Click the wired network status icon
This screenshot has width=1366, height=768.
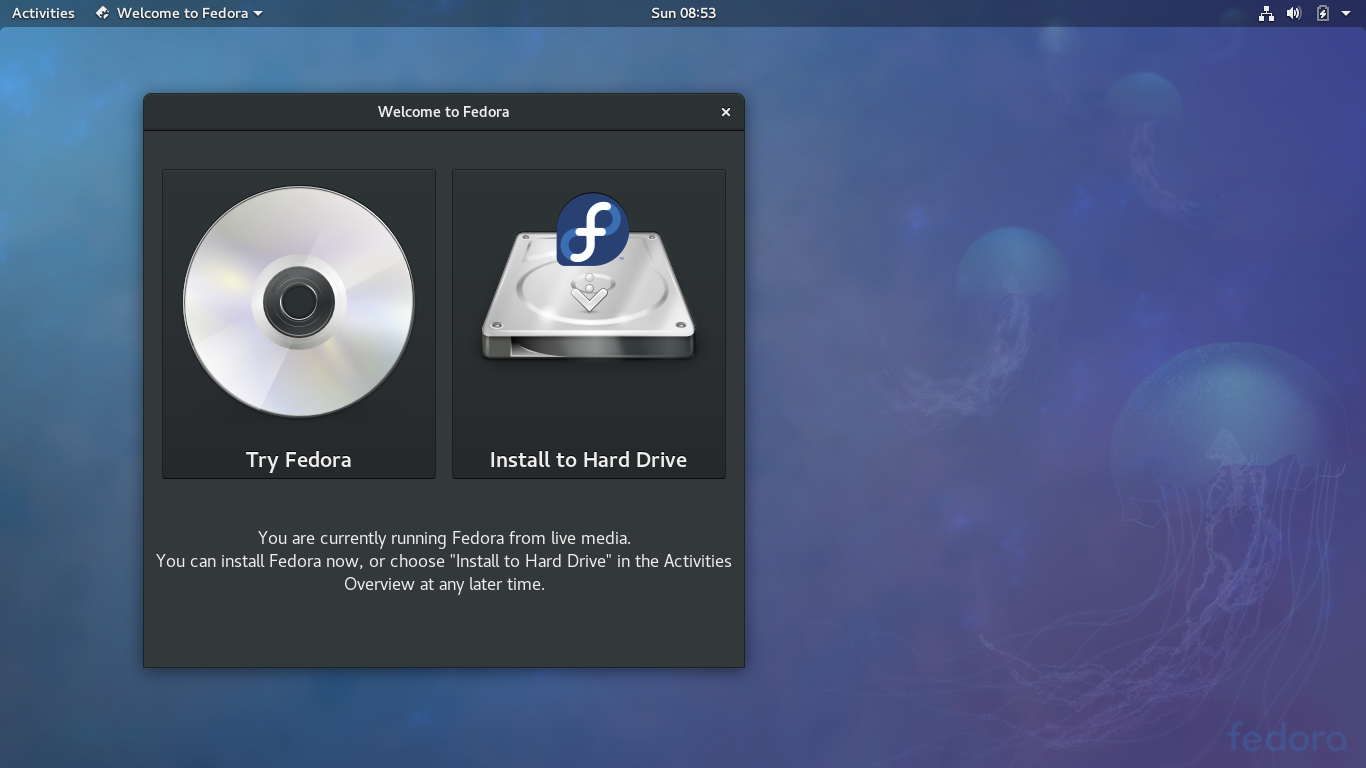click(1266, 13)
